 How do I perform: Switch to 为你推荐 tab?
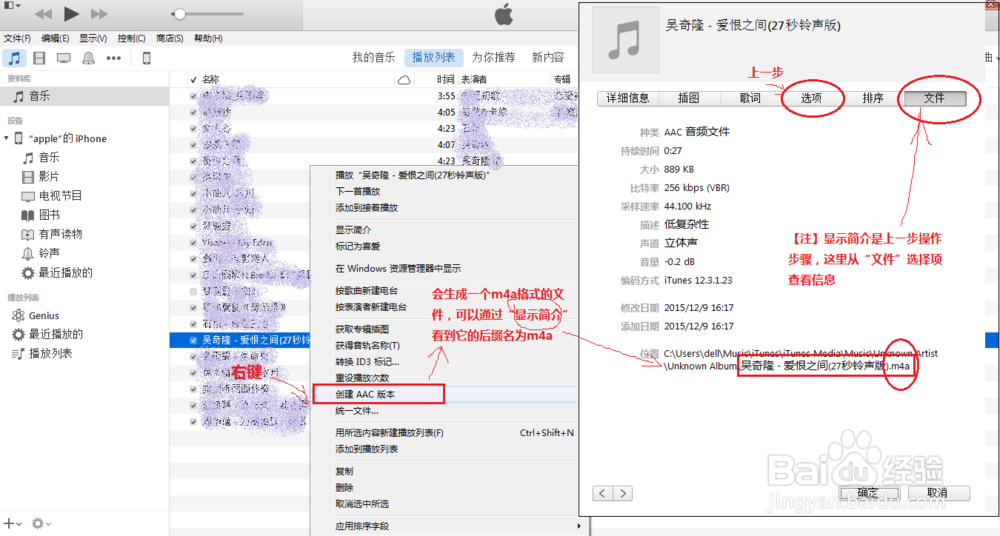[494, 57]
